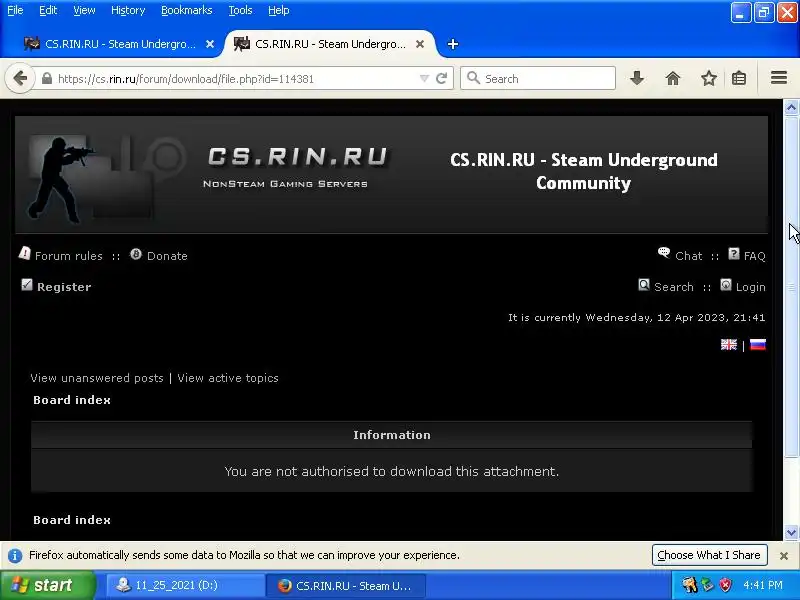
Task: Open a new tab with plus button
Action: pyautogui.click(x=453, y=44)
